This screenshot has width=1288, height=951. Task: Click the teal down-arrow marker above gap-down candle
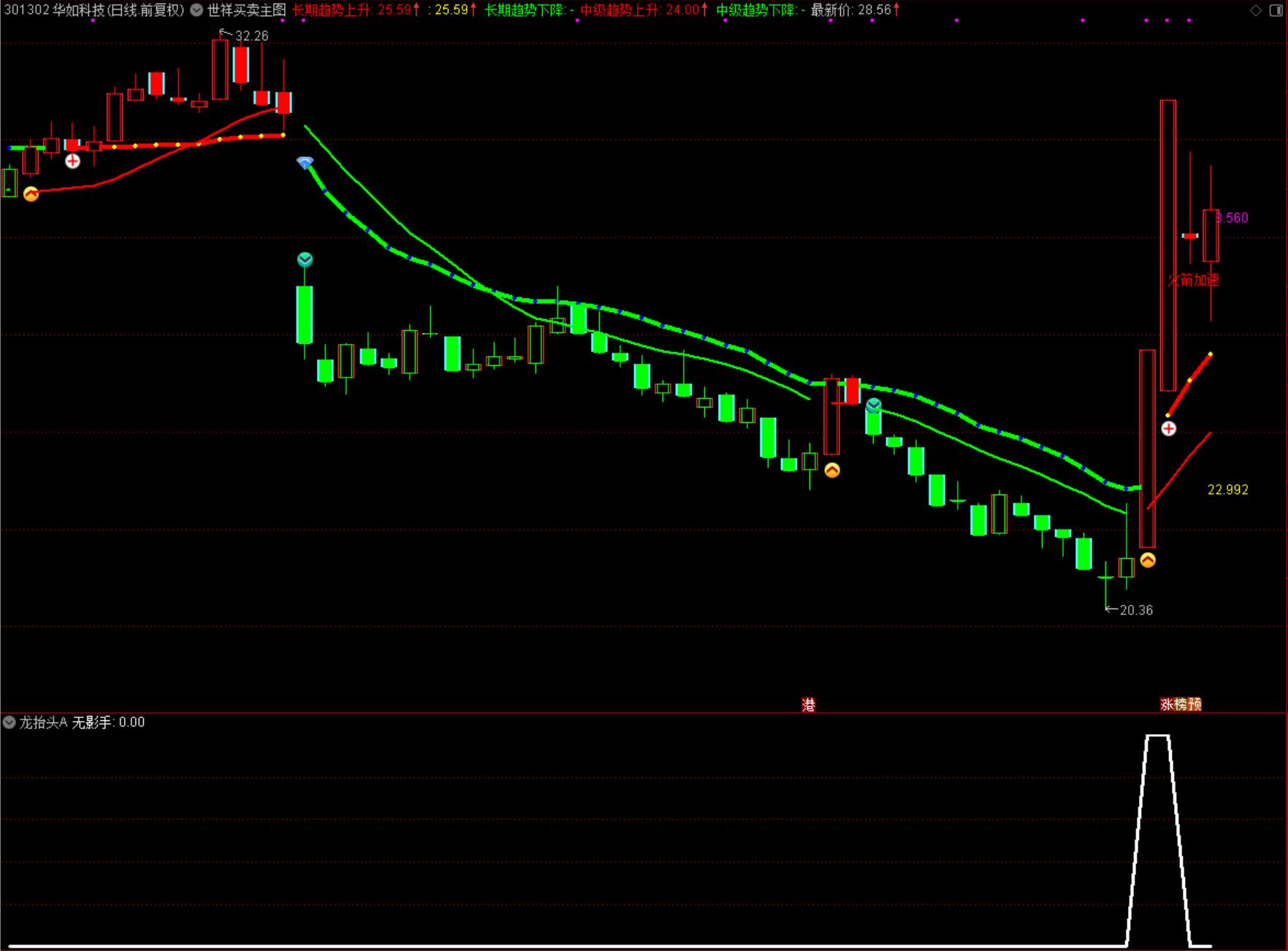click(305, 259)
